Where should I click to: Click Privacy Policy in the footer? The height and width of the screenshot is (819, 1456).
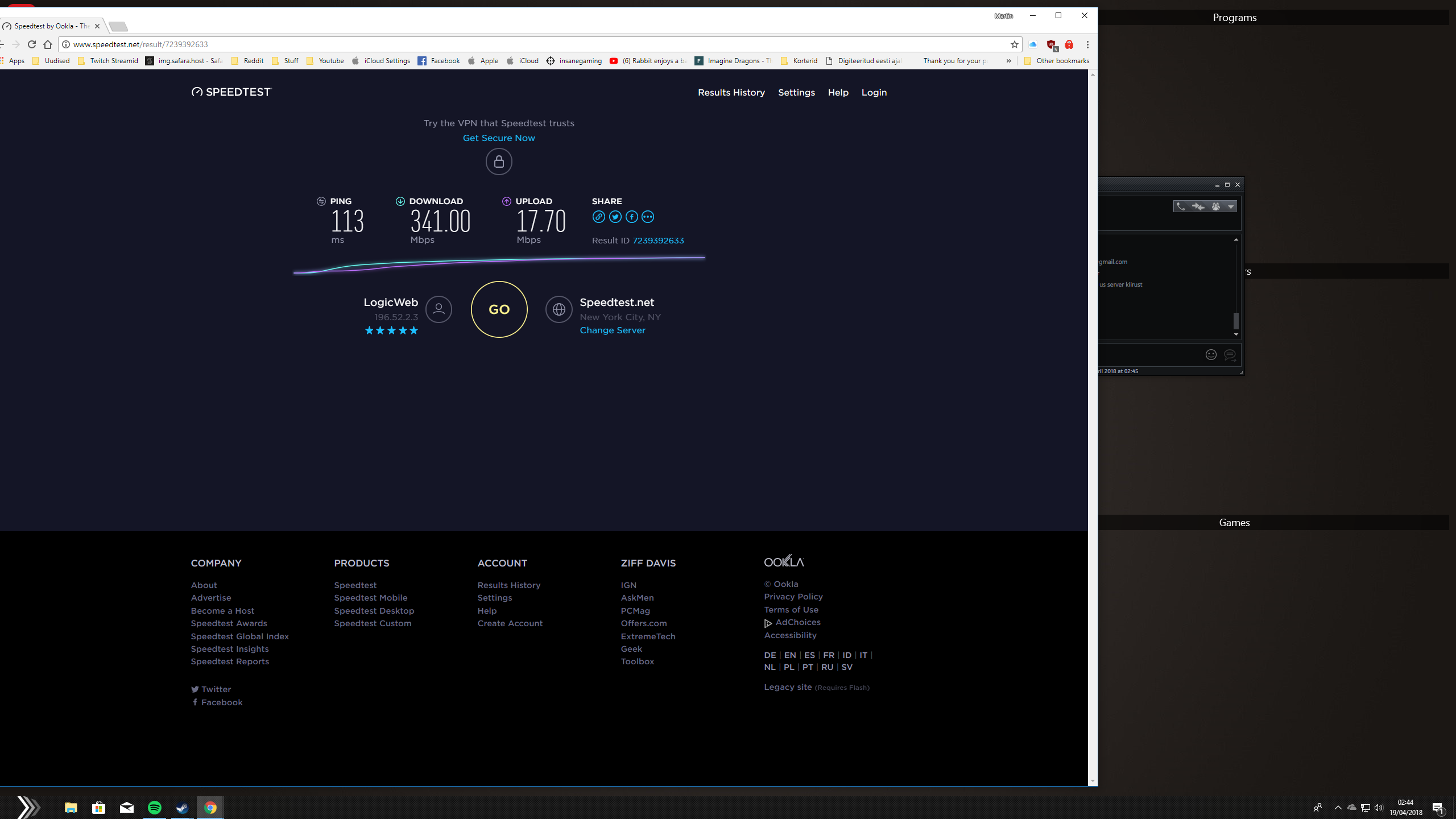[793, 597]
